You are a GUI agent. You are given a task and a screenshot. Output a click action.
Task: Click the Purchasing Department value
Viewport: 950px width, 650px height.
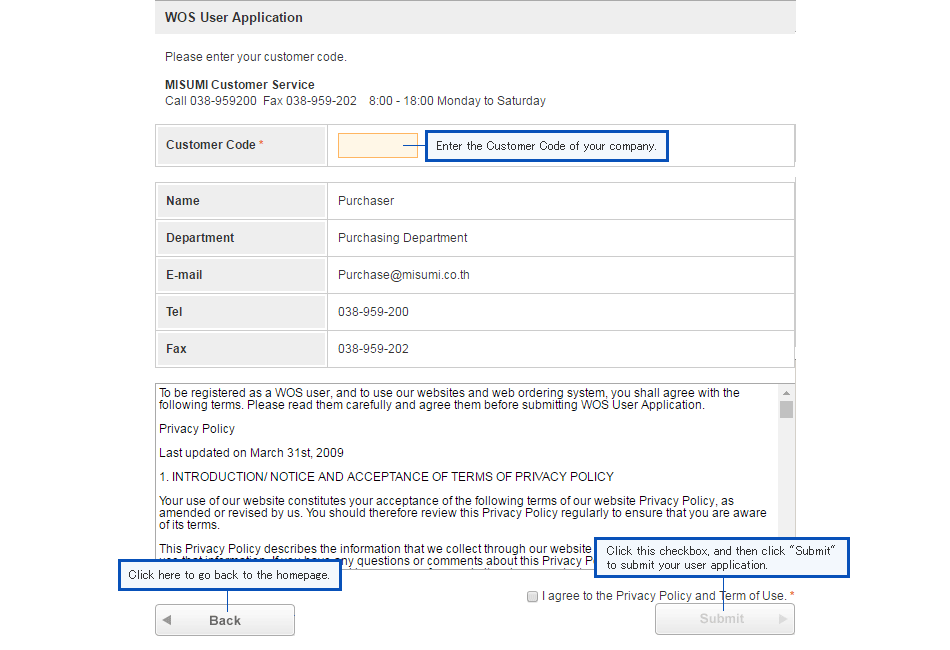pyautogui.click(x=402, y=238)
